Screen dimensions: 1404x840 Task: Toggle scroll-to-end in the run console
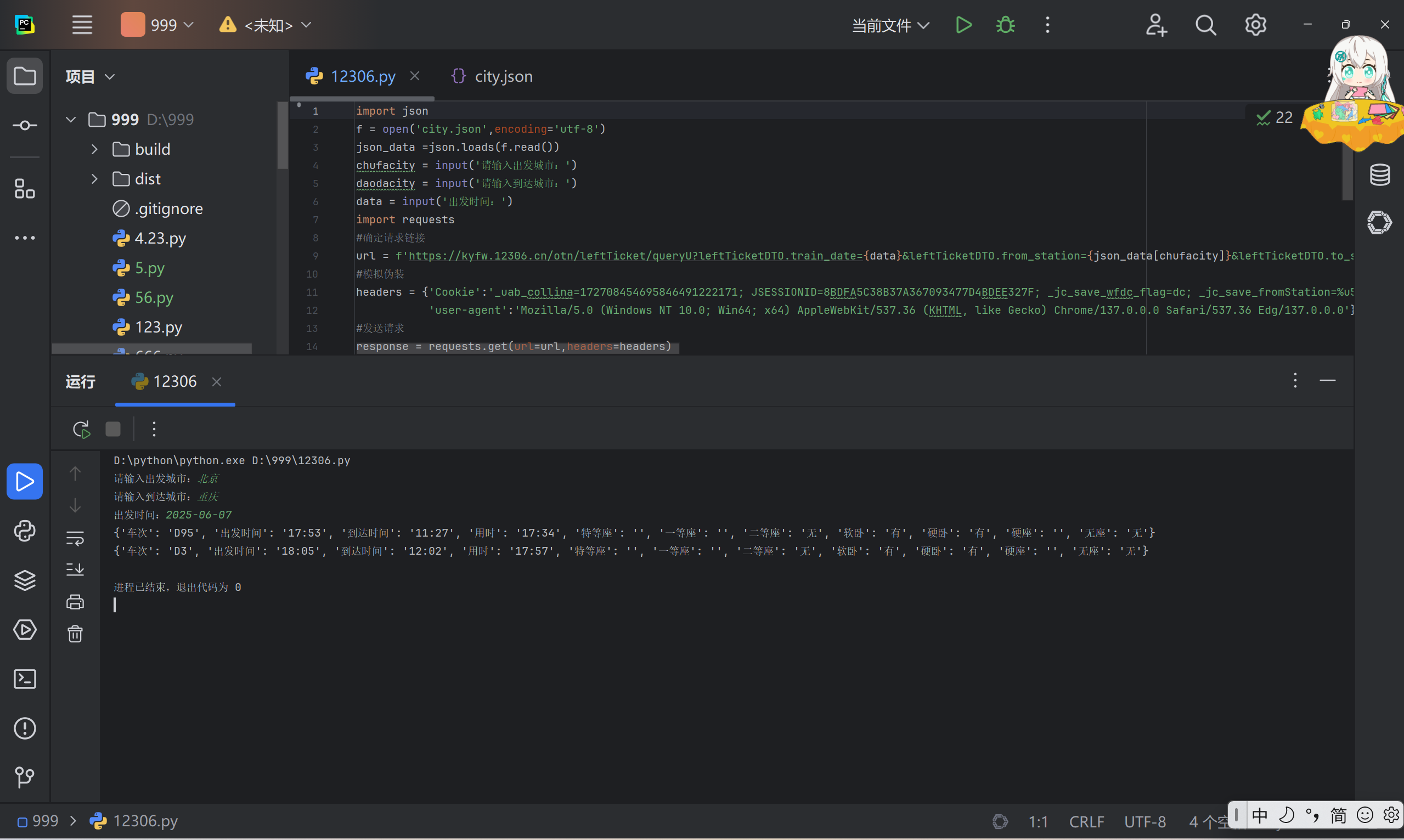click(75, 569)
